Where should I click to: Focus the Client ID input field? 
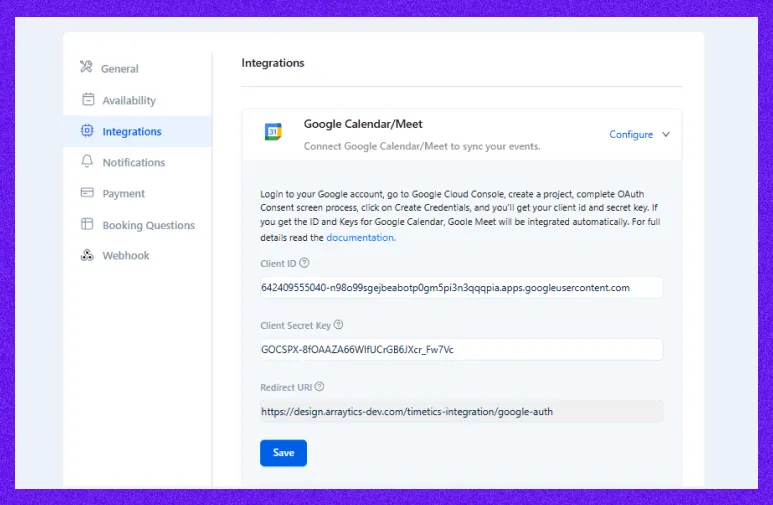461,288
